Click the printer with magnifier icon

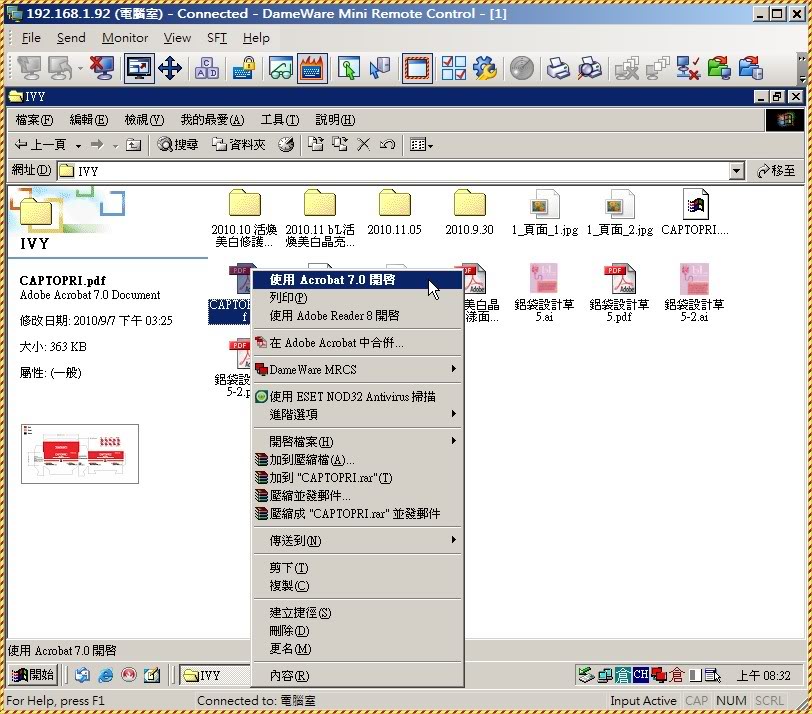pos(589,68)
